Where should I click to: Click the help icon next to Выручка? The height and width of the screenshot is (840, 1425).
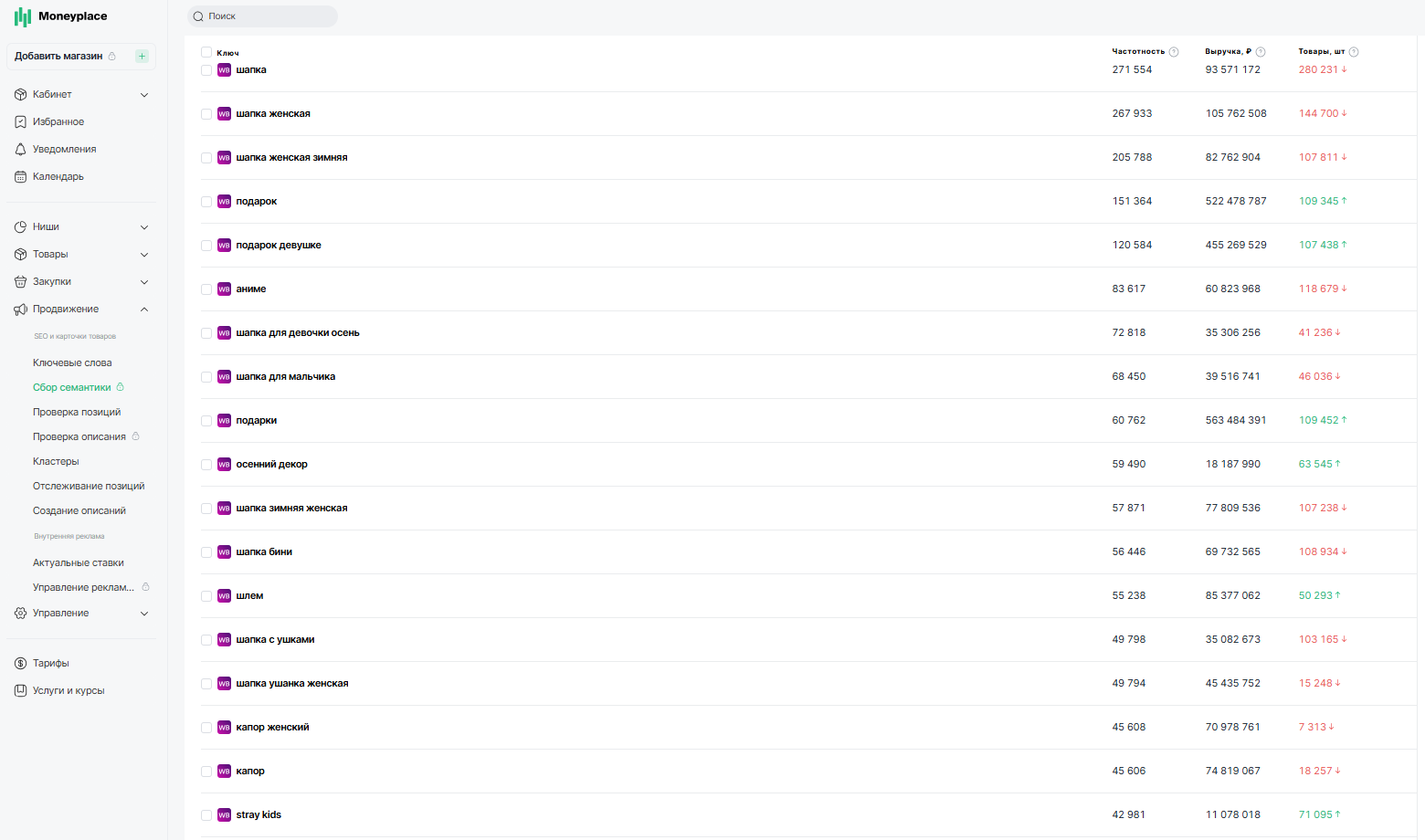pos(1261,52)
